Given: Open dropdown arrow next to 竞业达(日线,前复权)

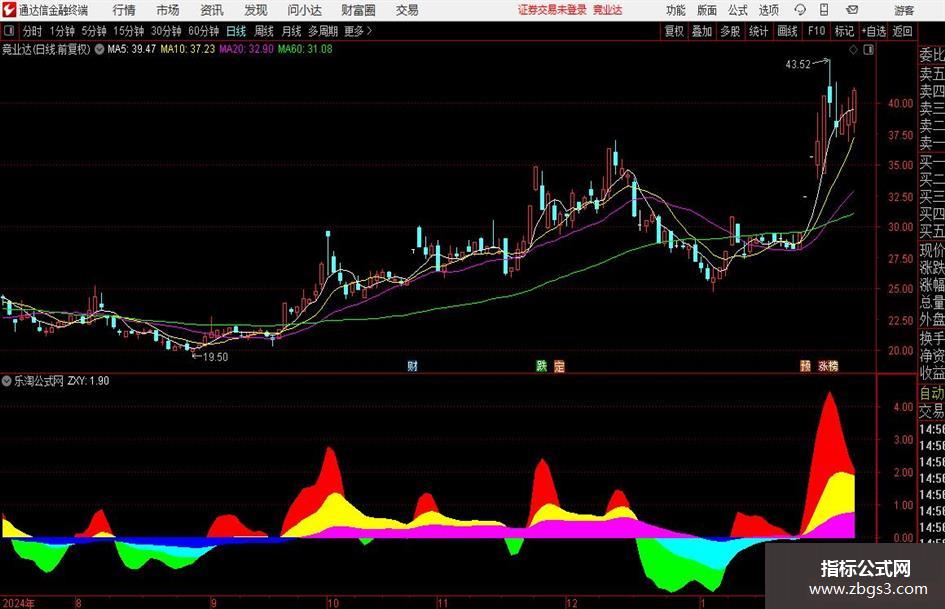Looking at the screenshot, I should pyautogui.click(x=99, y=49).
